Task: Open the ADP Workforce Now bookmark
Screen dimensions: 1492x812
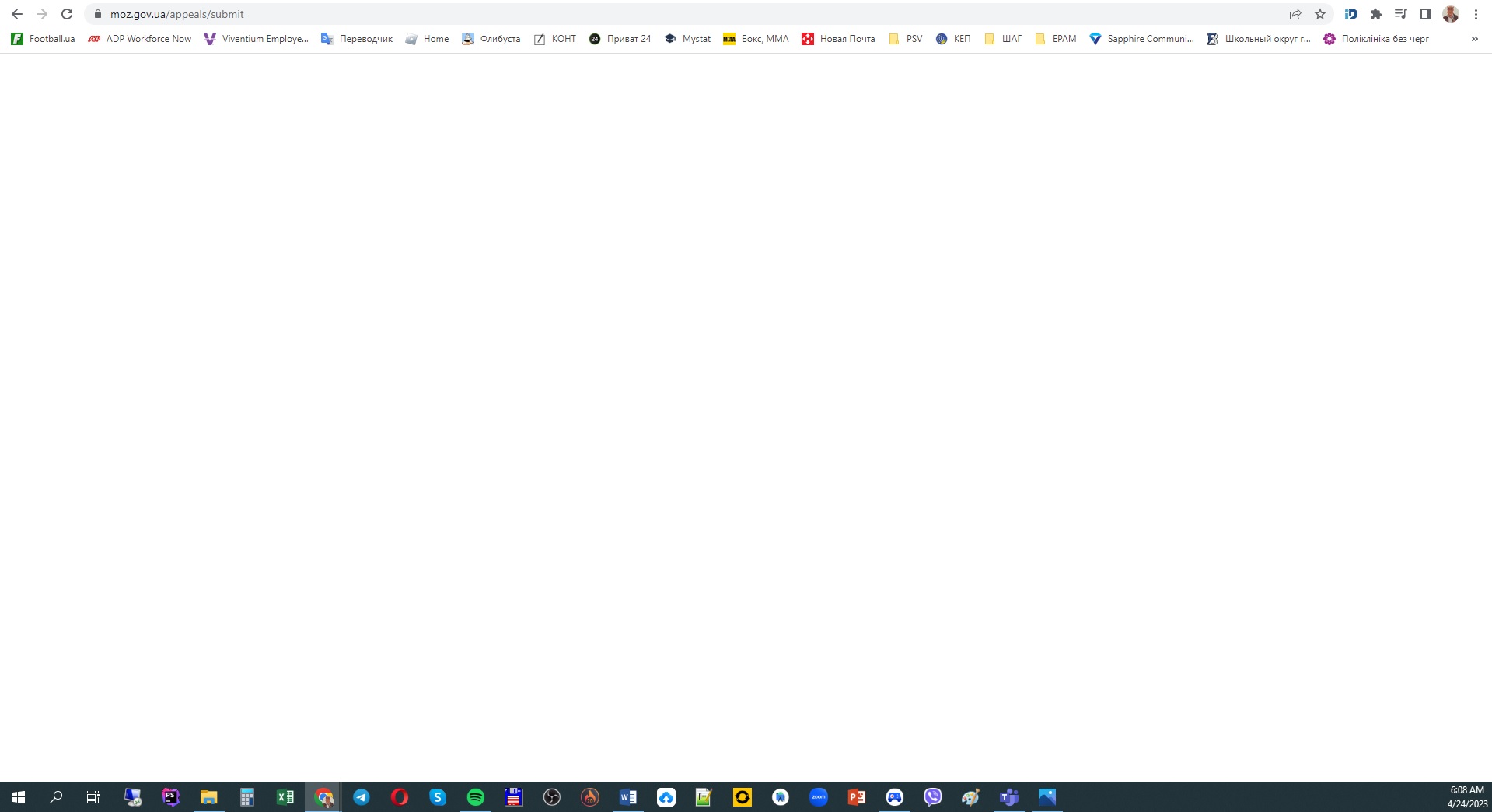Action: click(140, 39)
